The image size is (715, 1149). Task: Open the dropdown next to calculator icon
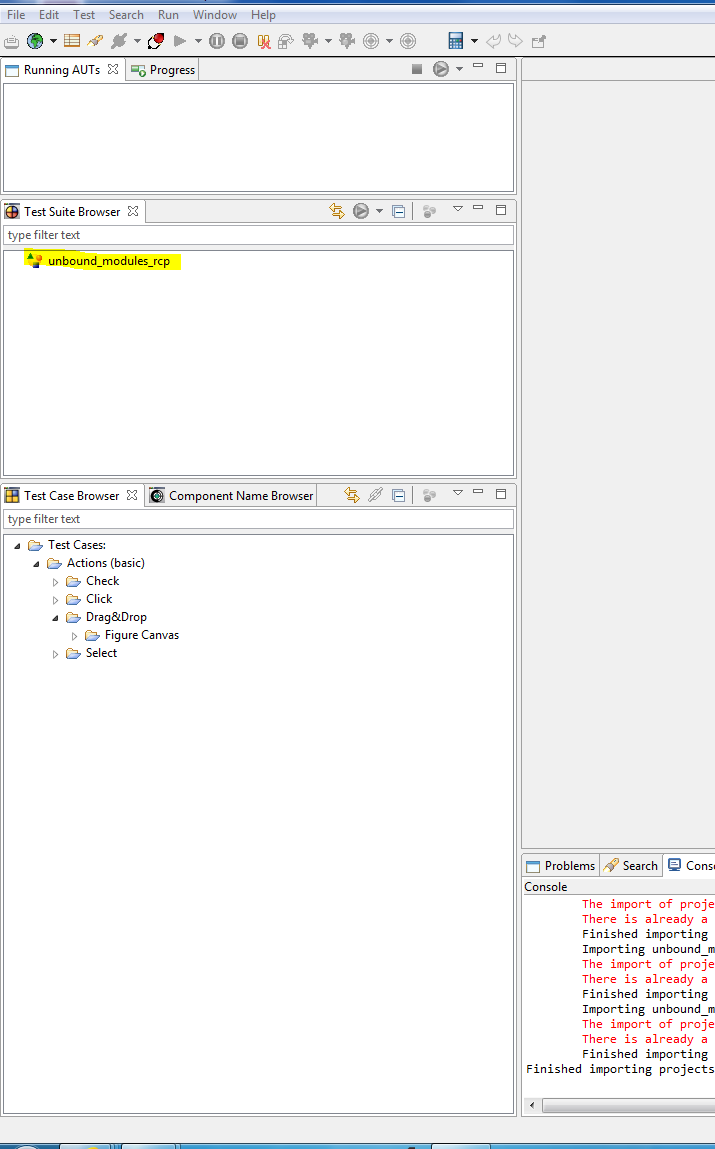pyautogui.click(x=474, y=41)
